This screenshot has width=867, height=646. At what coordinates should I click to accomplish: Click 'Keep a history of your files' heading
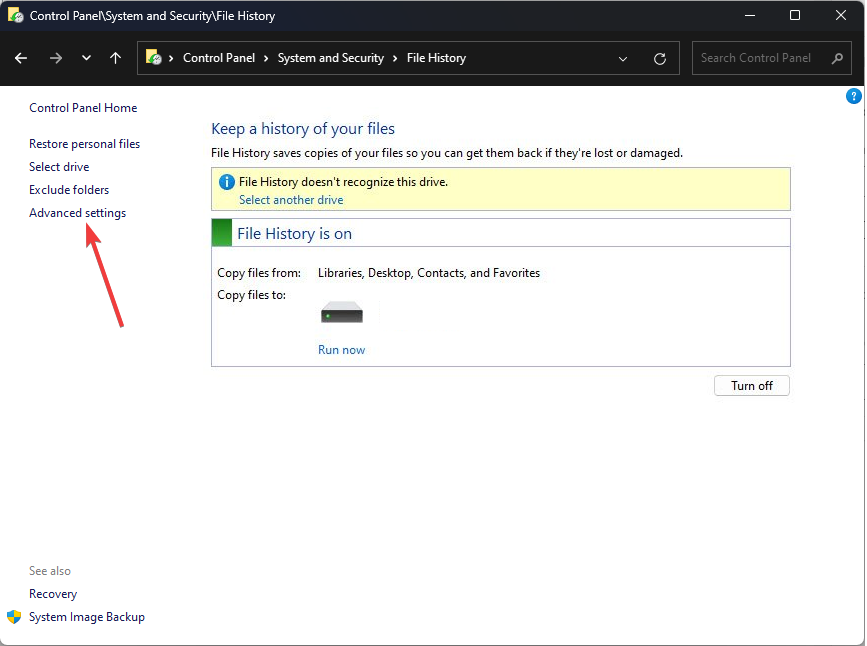(303, 129)
